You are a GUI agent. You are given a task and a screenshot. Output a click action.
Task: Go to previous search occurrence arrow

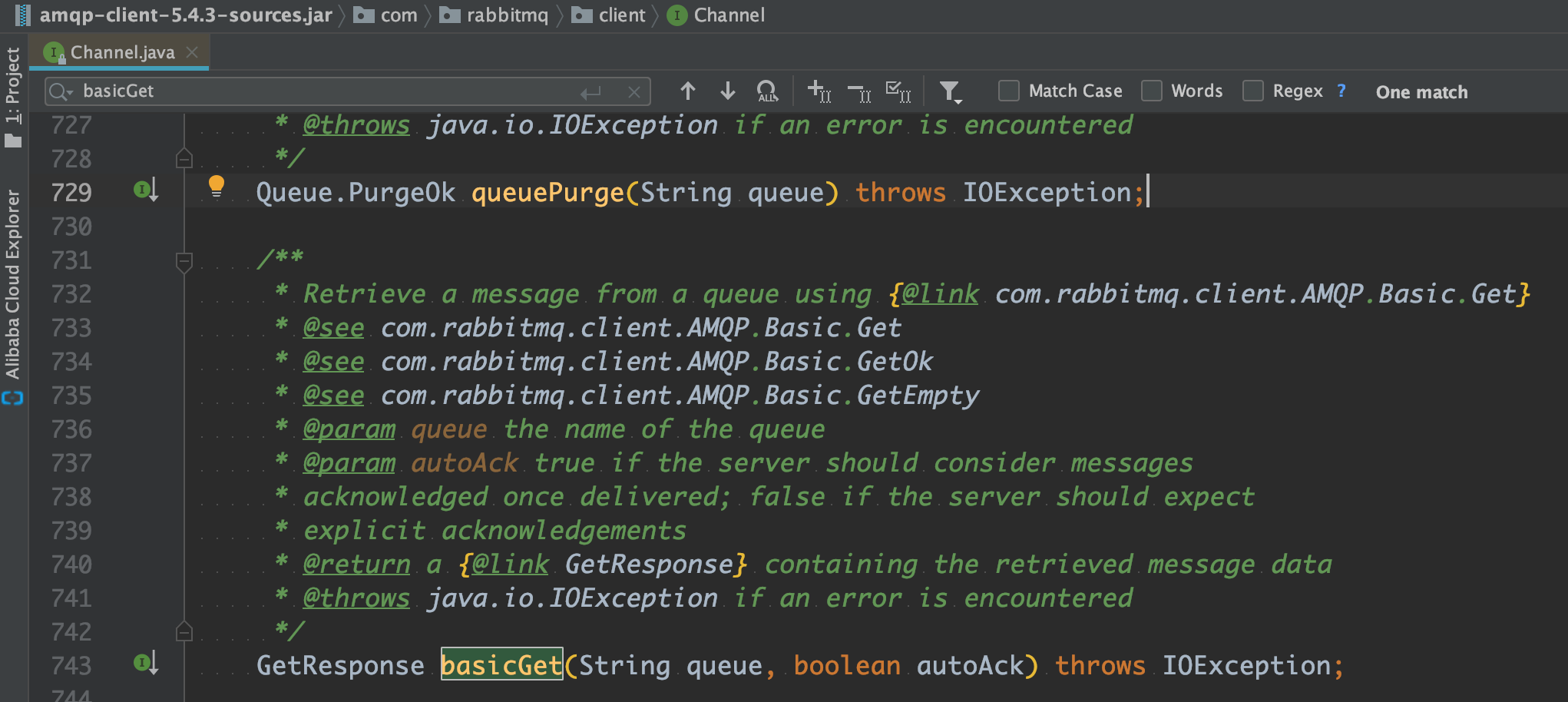tap(687, 91)
